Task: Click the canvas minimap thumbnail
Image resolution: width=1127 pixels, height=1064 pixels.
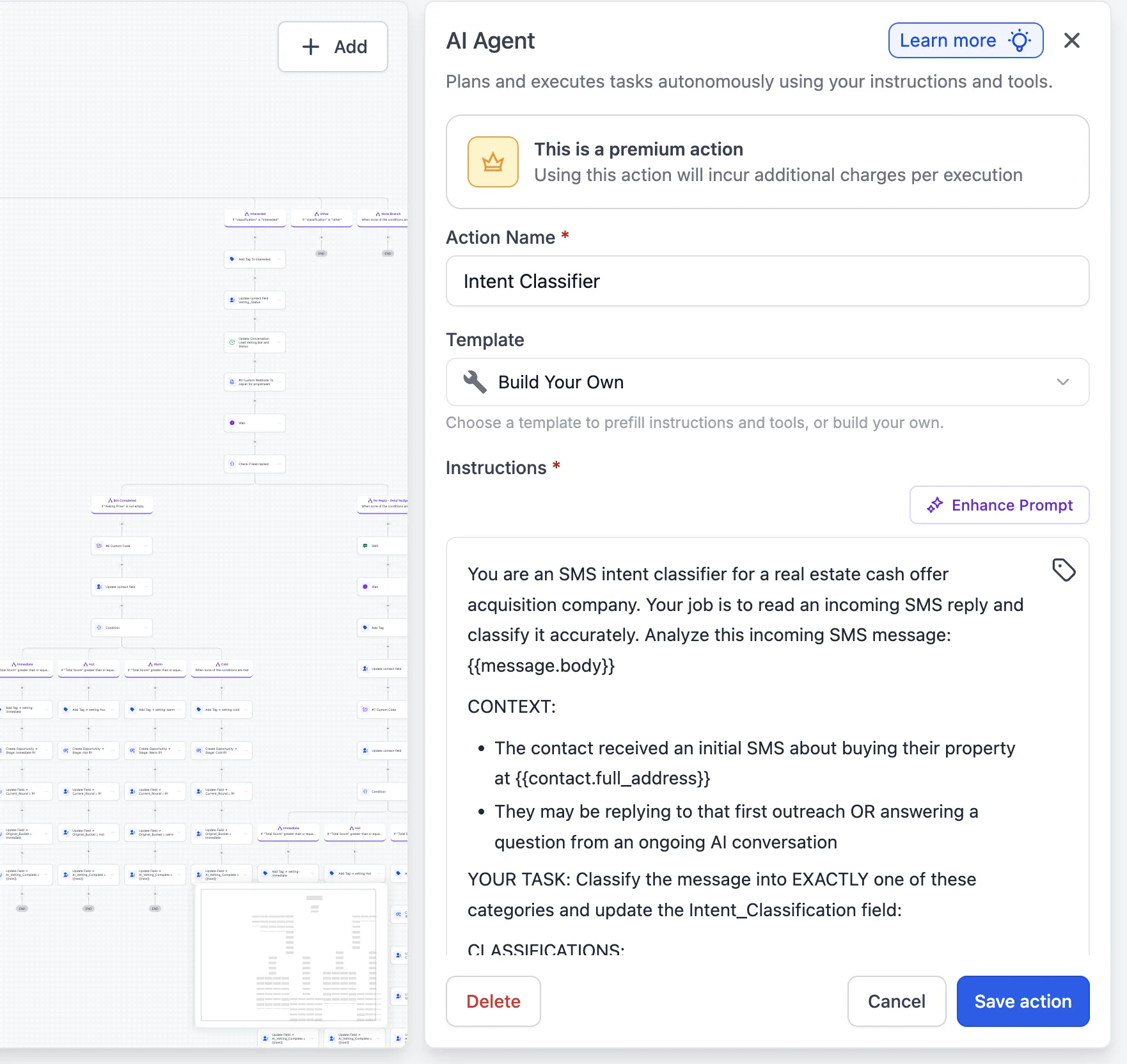Action: (291, 955)
